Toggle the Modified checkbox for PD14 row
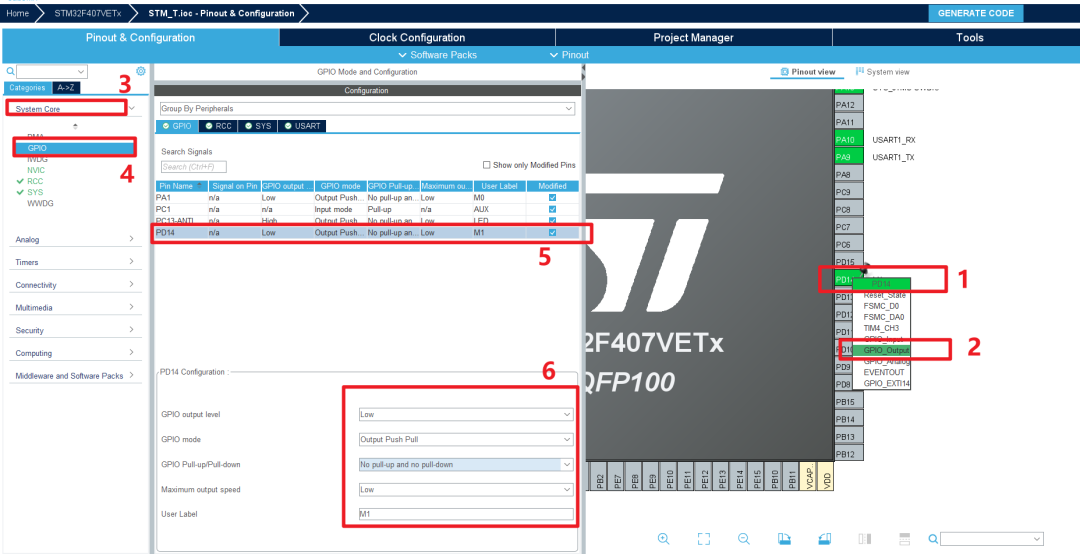 (552, 233)
